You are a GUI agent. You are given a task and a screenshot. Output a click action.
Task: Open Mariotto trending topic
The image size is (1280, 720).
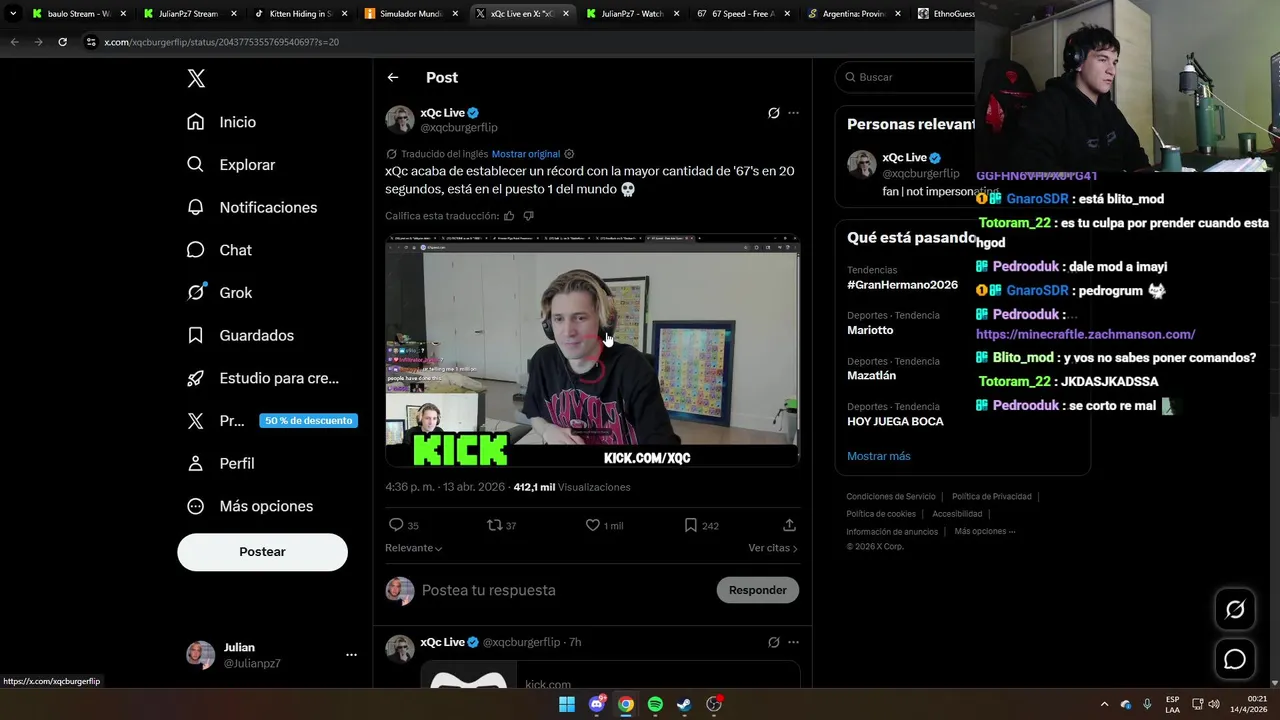[870, 330]
